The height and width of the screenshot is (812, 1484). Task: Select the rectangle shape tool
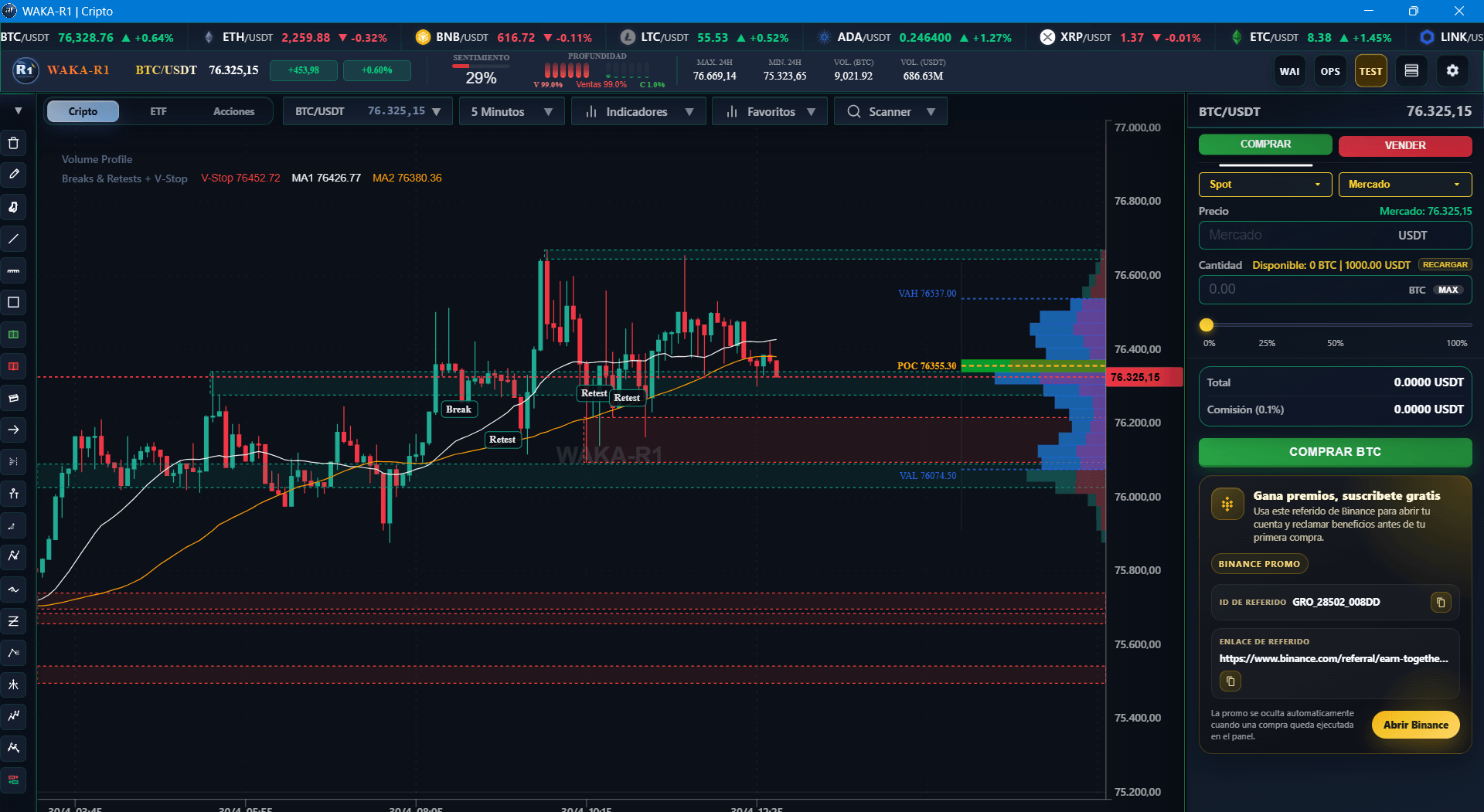13,302
